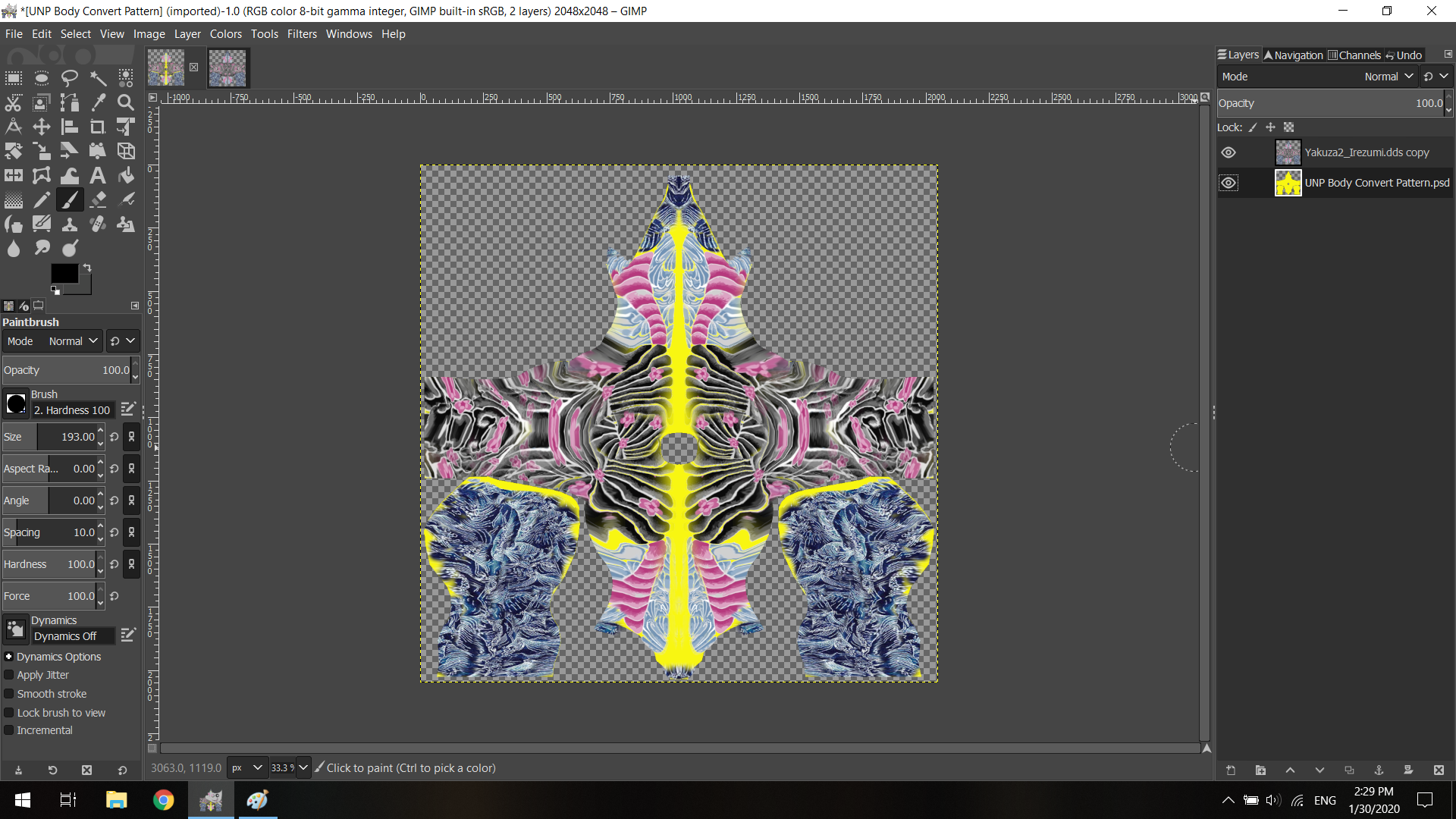Open Chrome from the taskbar

click(x=163, y=800)
